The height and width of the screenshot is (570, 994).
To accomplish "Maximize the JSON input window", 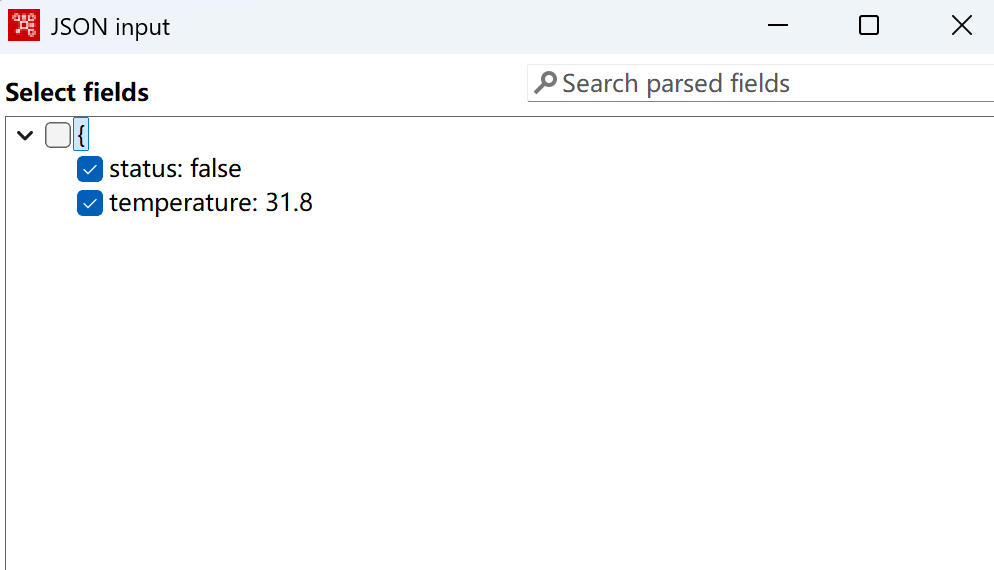I will [x=868, y=25].
